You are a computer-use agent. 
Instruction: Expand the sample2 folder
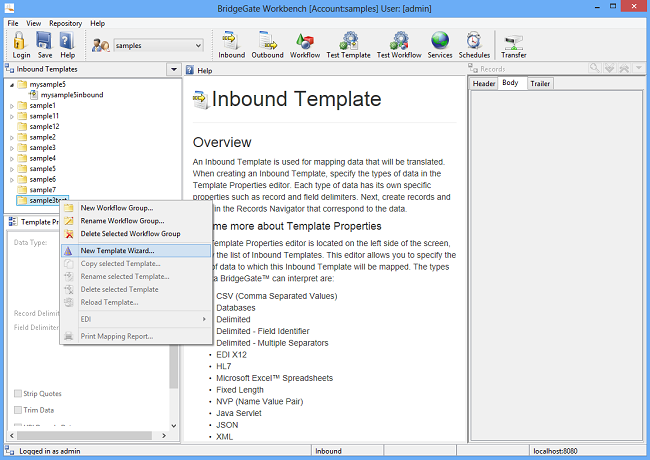[x=12, y=138]
